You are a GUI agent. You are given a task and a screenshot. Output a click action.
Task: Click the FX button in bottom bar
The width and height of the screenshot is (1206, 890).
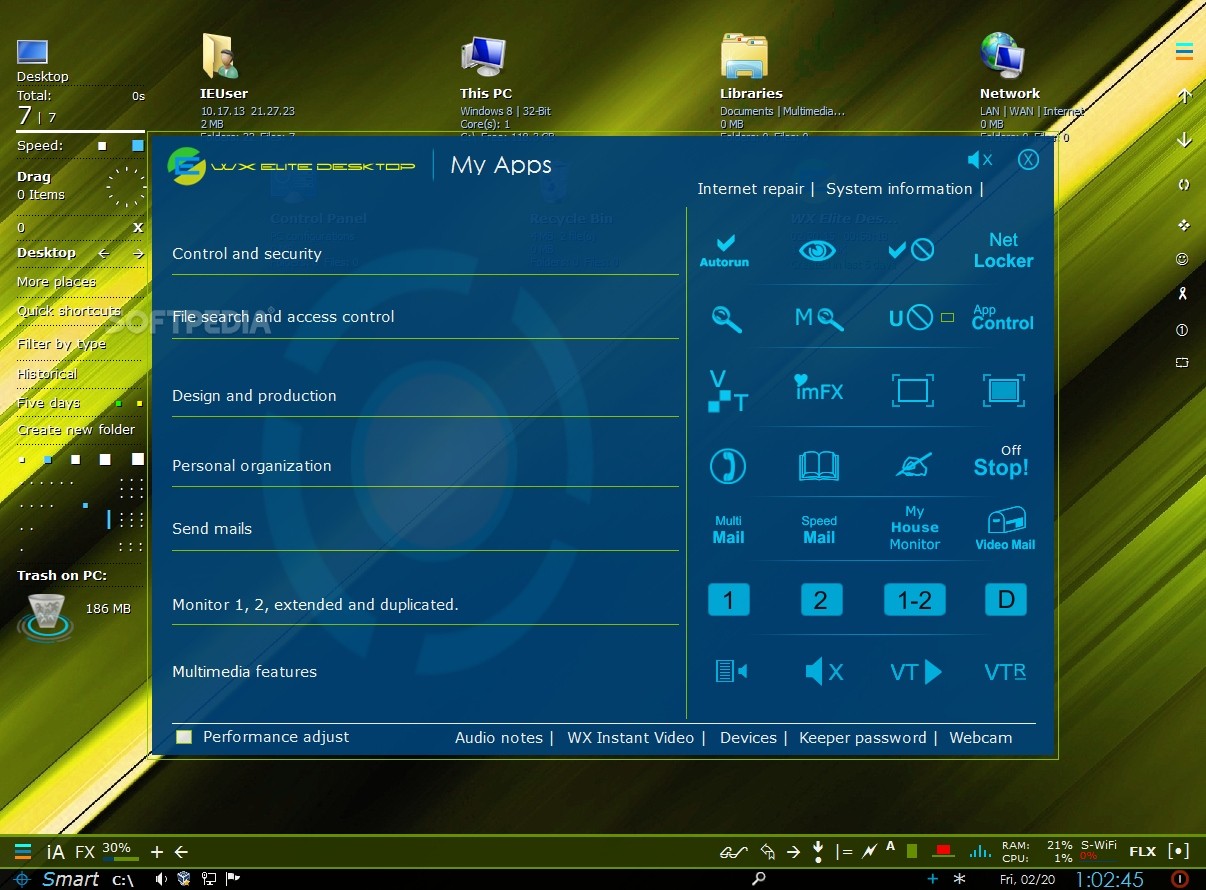click(85, 852)
